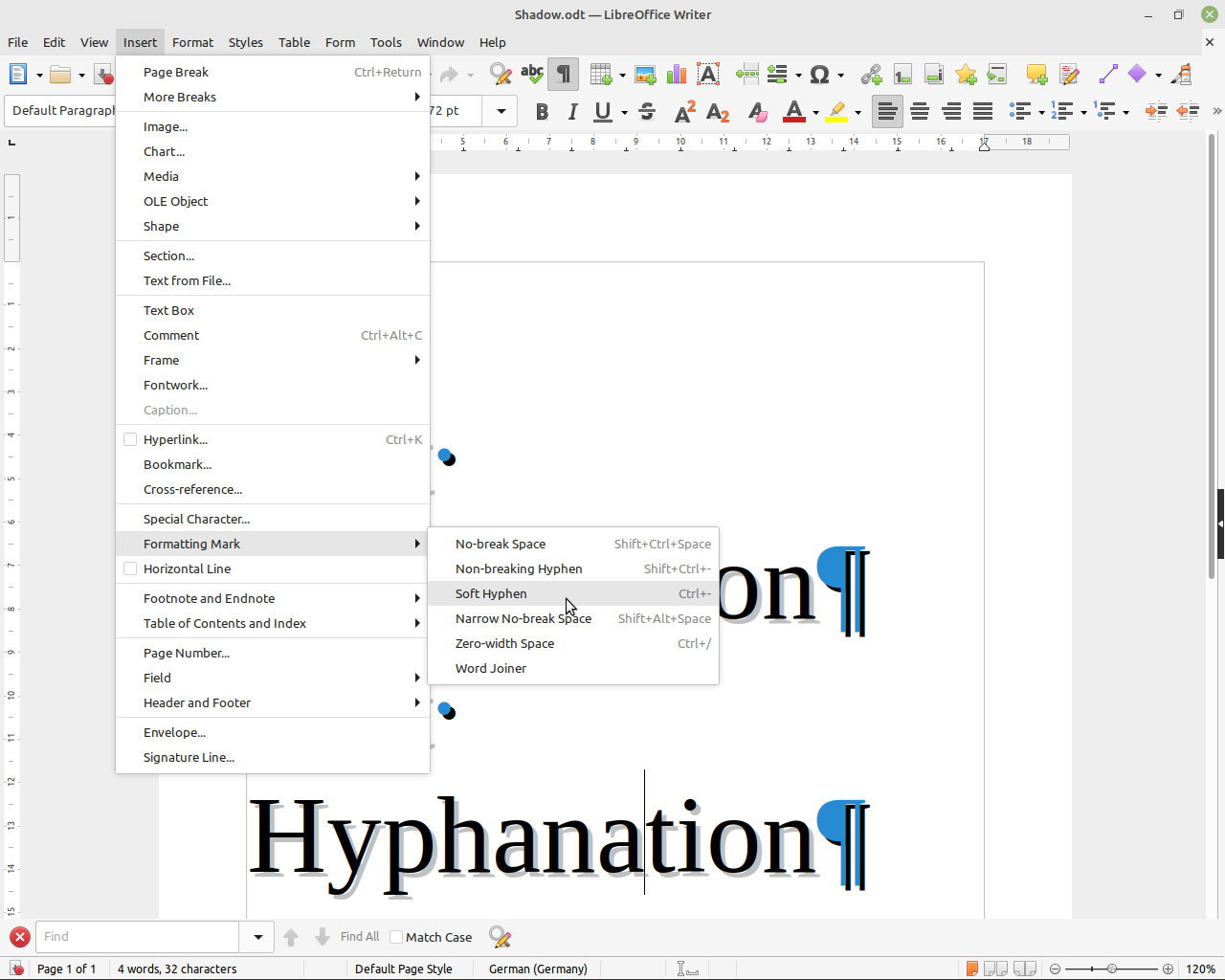
Task: Expand the OLE Object submenu
Action: (273, 201)
